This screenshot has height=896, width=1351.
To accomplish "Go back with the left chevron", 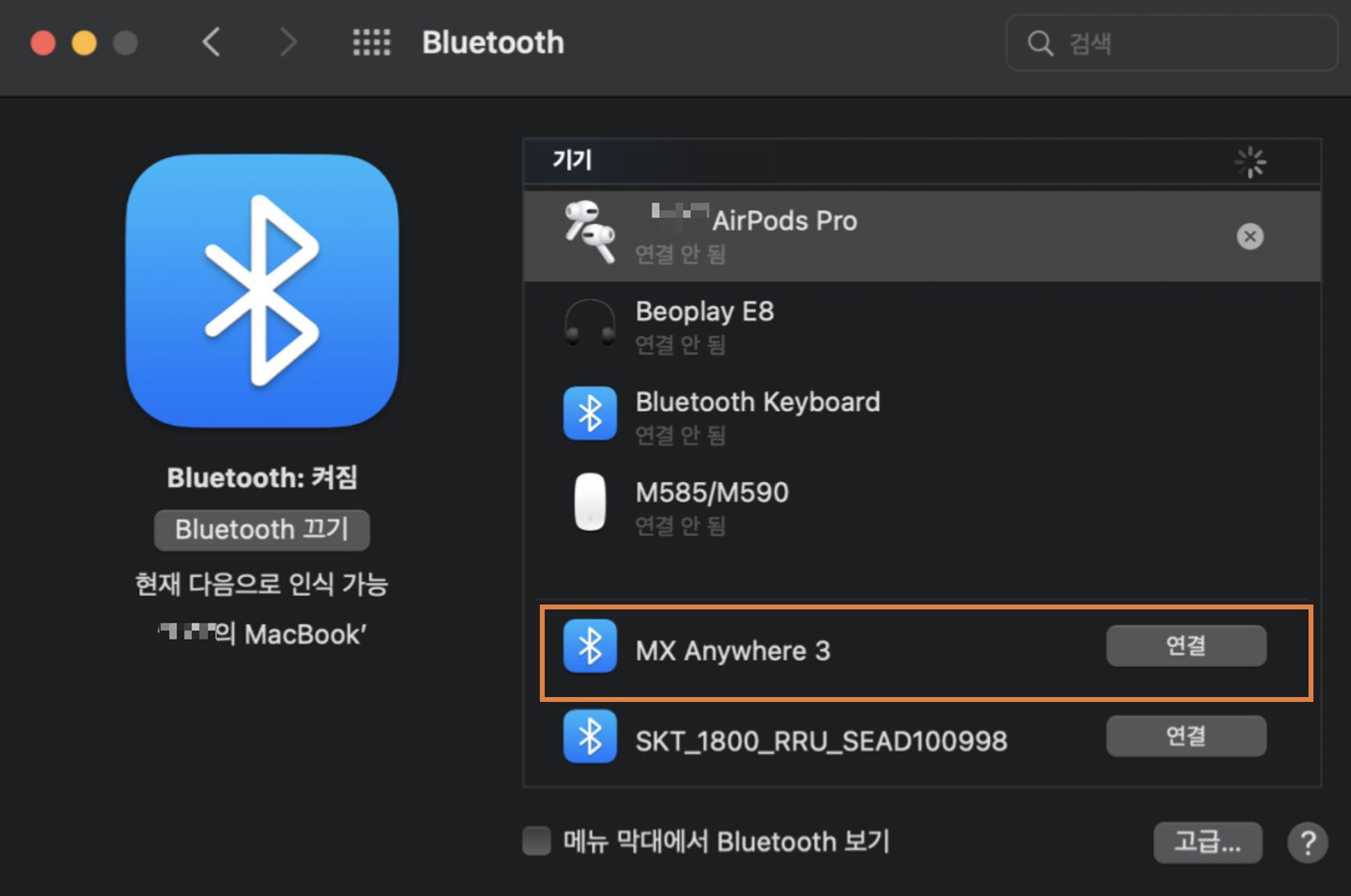I will point(211,42).
